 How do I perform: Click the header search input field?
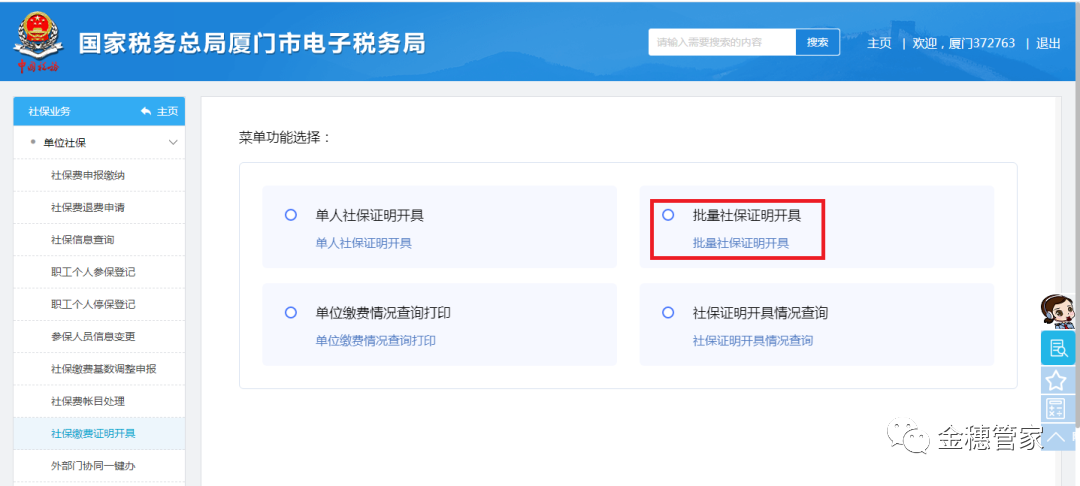point(722,42)
